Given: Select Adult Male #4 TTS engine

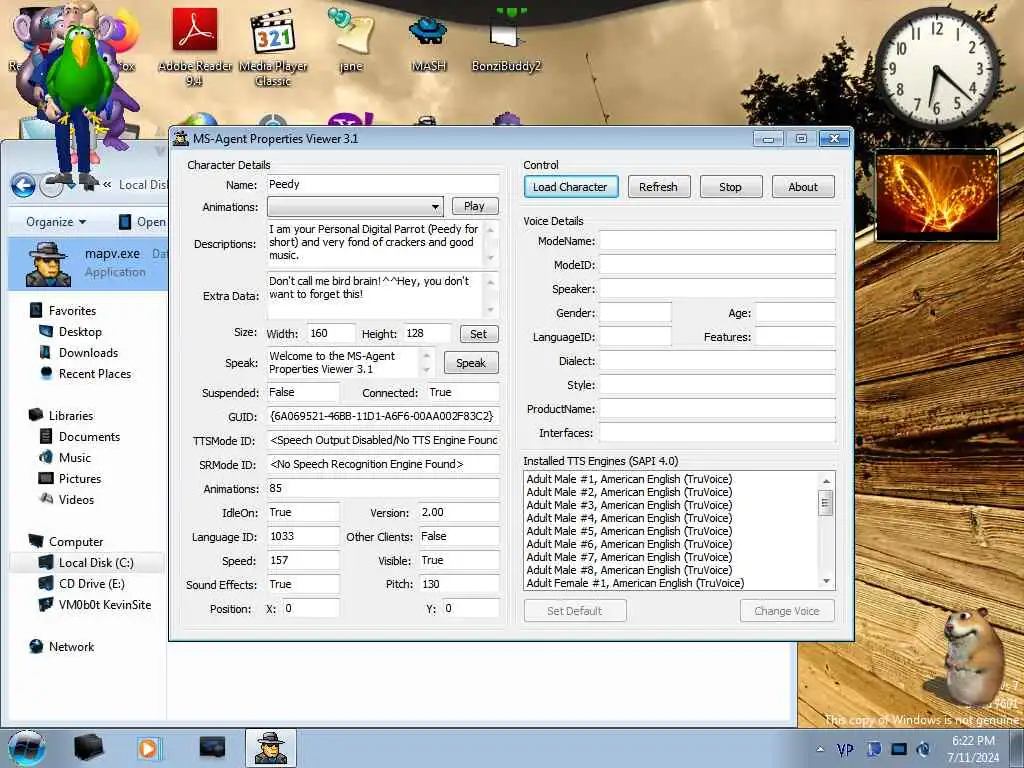Looking at the screenshot, I should click(629, 518).
